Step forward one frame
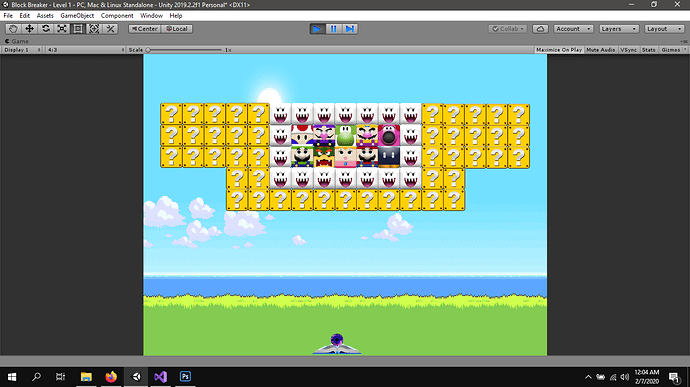 [350, 29]
